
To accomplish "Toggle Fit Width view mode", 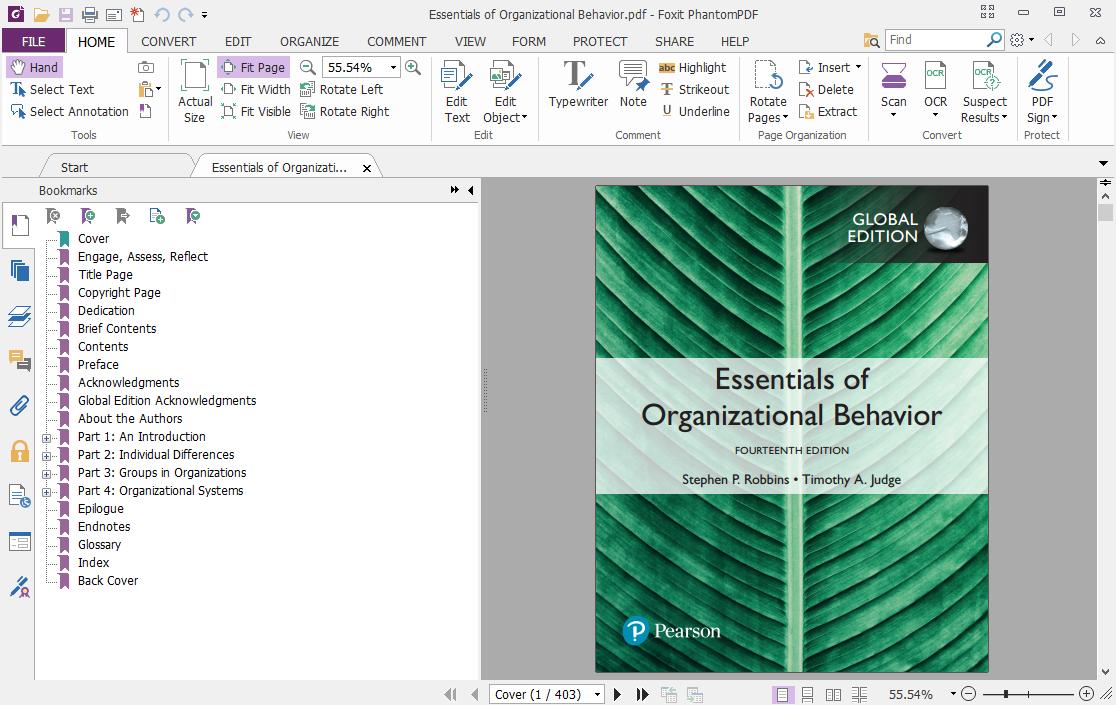I will pos(256,90).
